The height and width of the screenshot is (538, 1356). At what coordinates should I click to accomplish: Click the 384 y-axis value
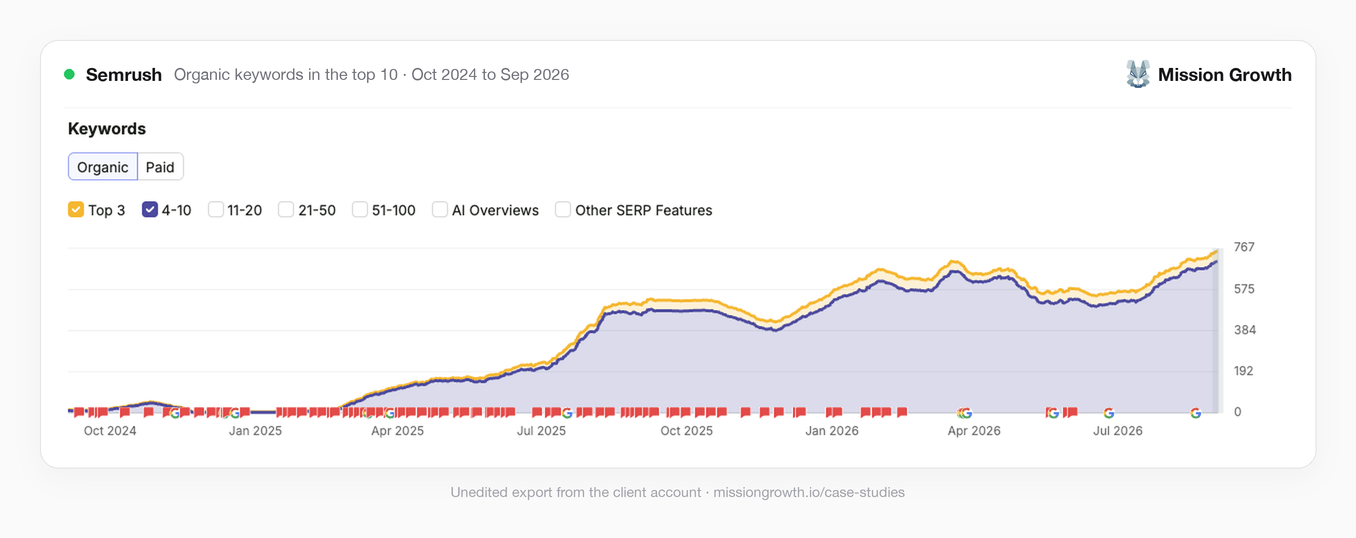tap(1244, 330)
